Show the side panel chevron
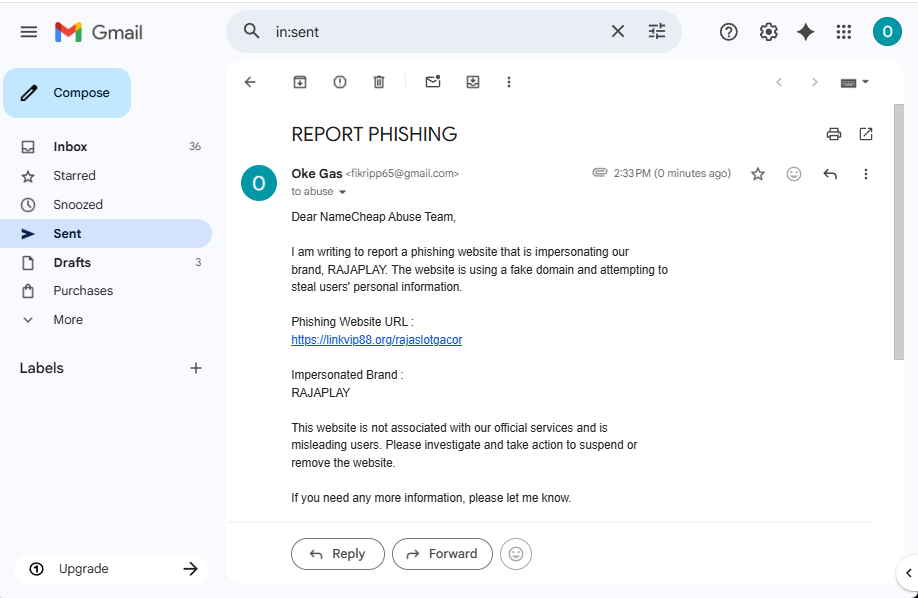 tap(908, 573)
